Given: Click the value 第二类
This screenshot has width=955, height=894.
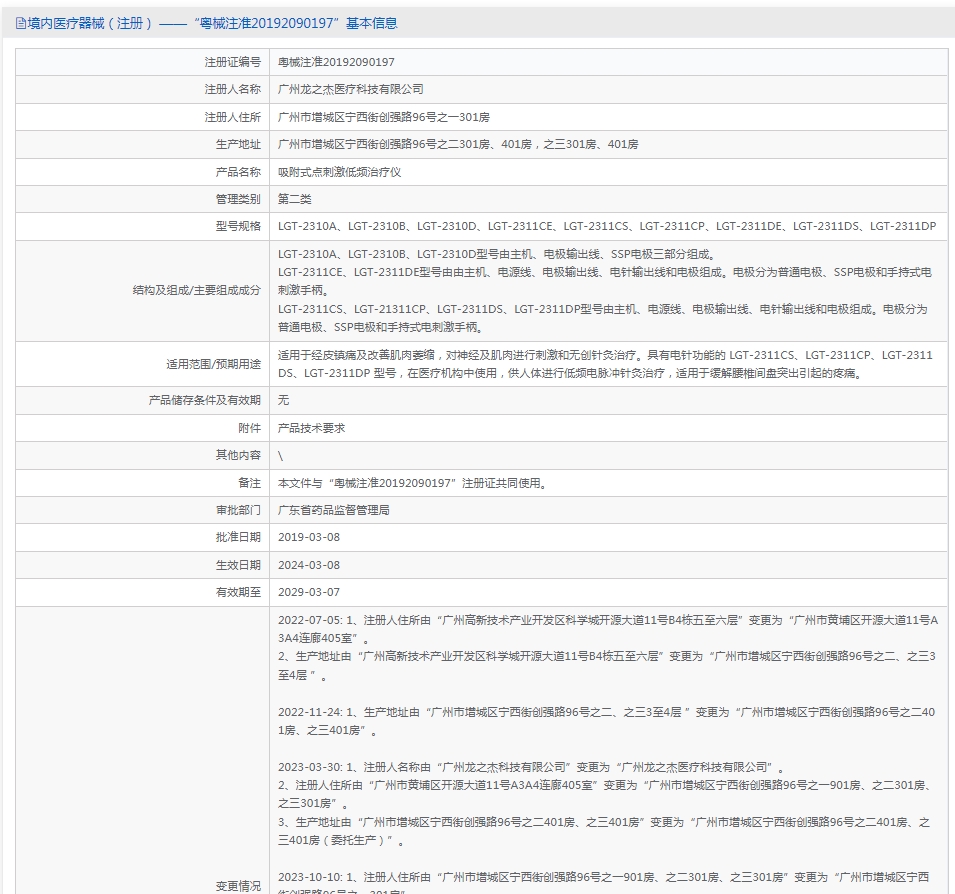Looking at the screenshot, I should coord(295,199).
